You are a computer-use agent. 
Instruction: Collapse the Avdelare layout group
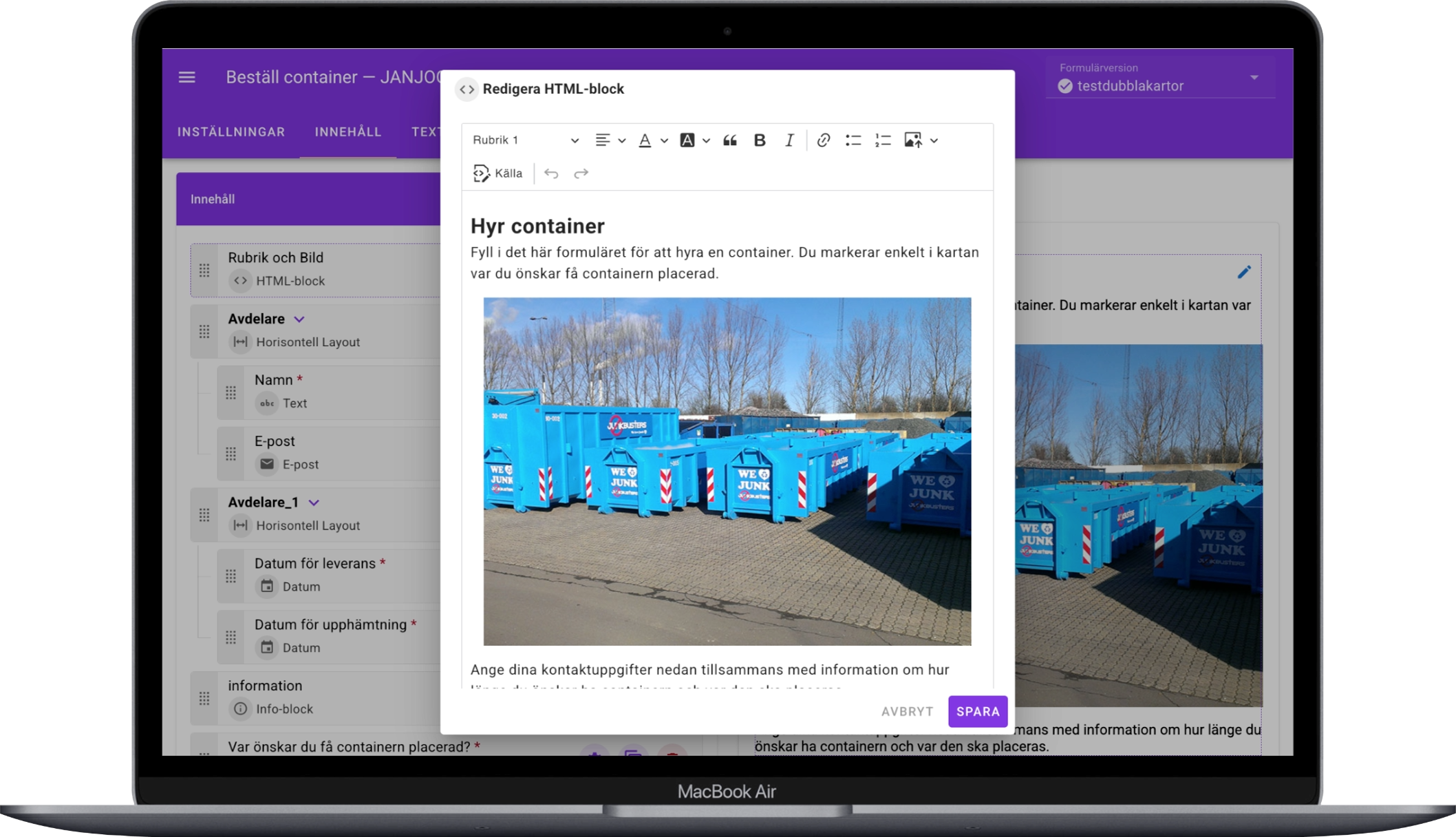pyautogui.click(x=299, y=319)
